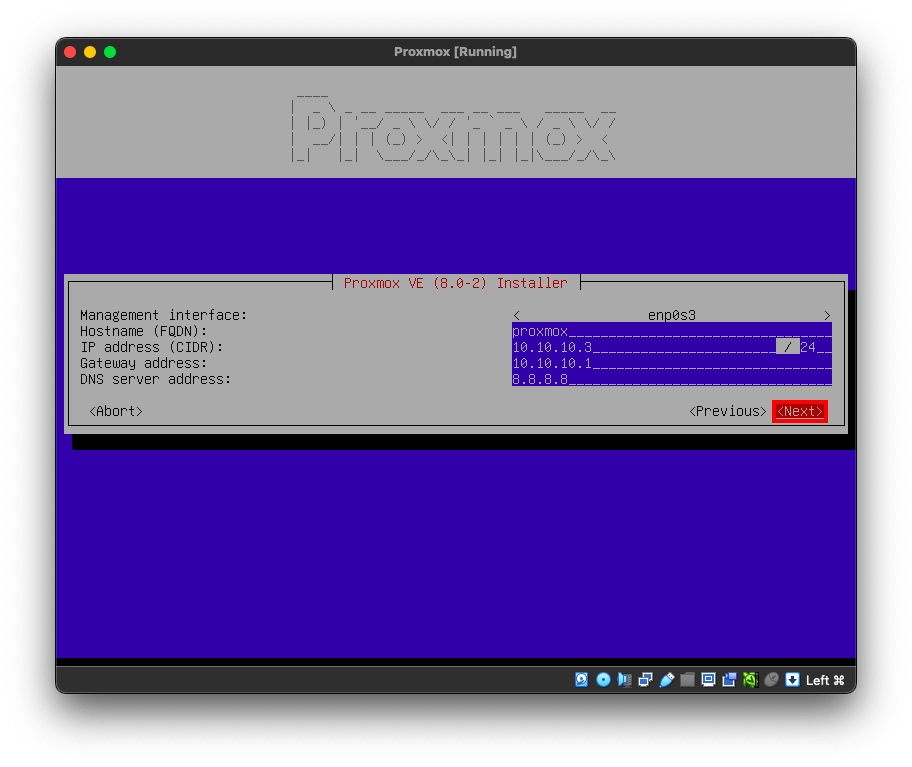
Task: Click the shared folders status icon
Action: pos(687,679)
